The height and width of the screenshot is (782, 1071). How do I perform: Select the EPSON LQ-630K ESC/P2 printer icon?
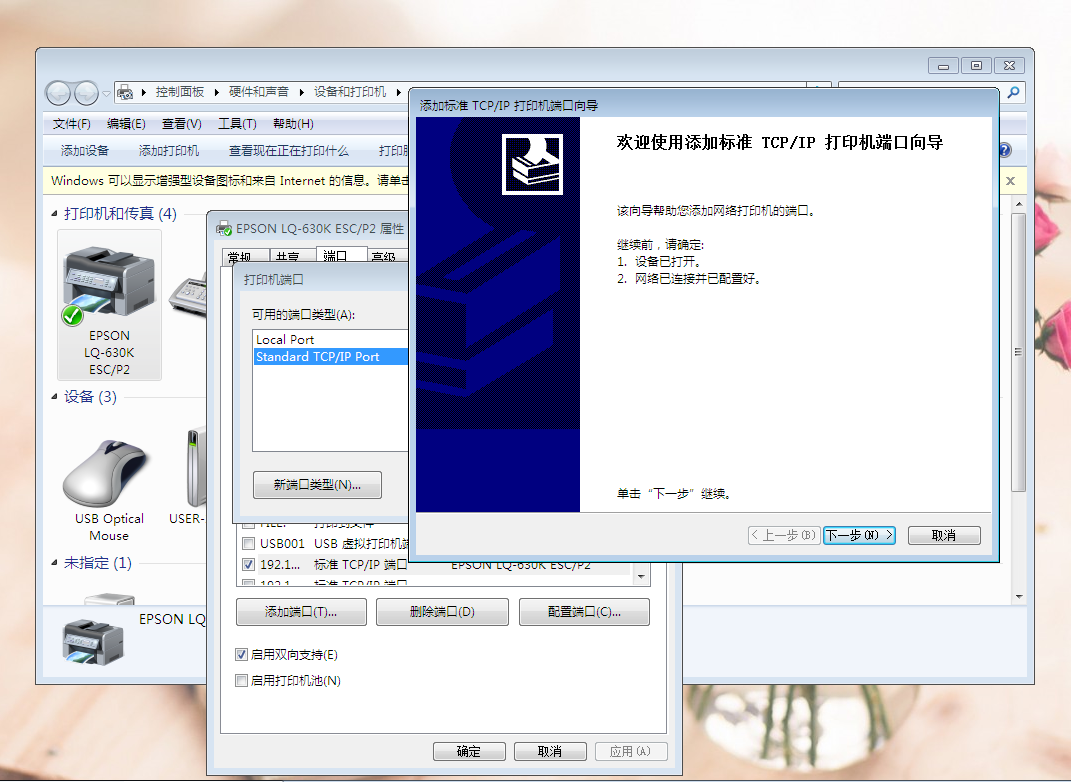tap(109, 305)
